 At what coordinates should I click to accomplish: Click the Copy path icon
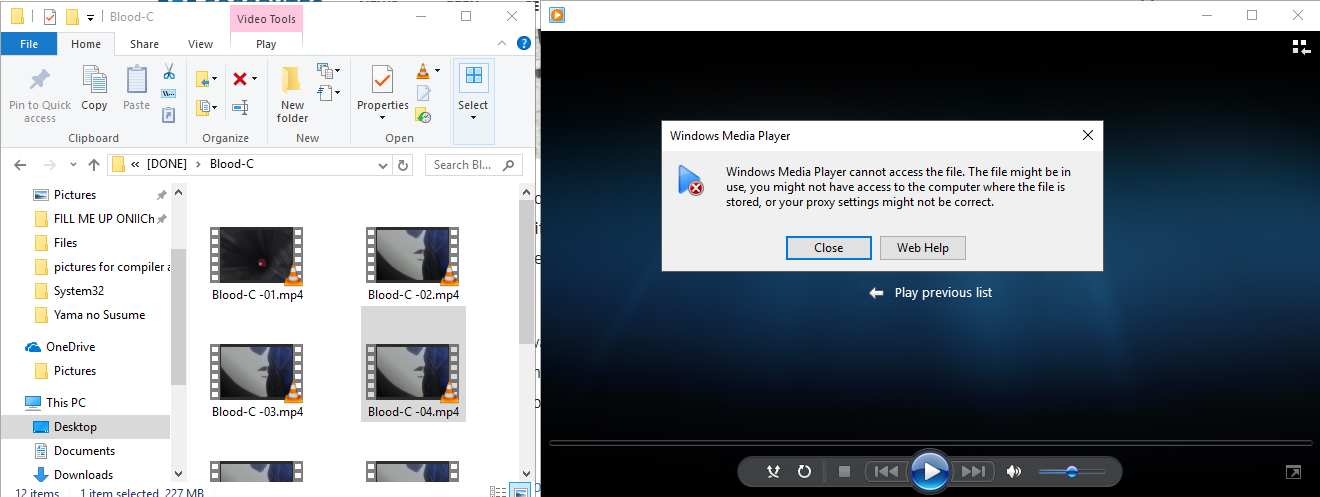pyautogui.click(x=169, y=94)
